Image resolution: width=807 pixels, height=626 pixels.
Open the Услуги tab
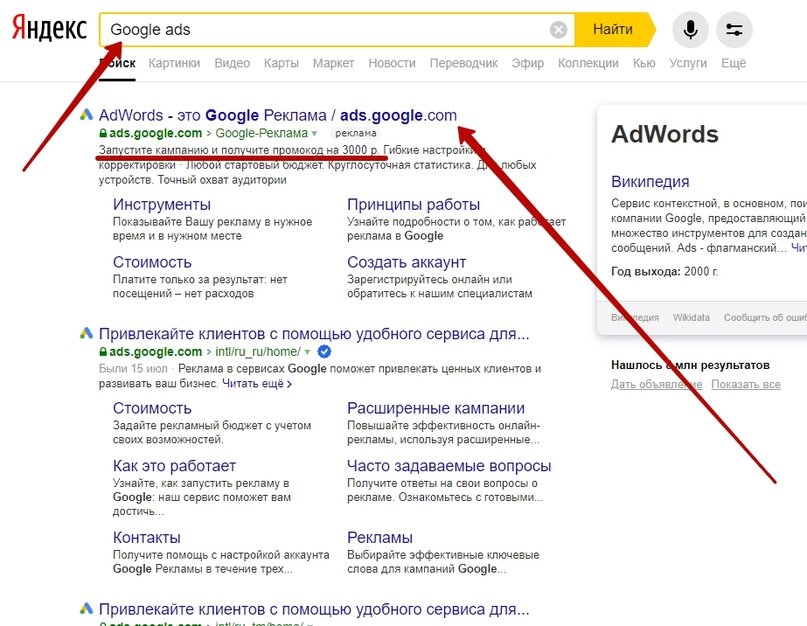(688, 63)
